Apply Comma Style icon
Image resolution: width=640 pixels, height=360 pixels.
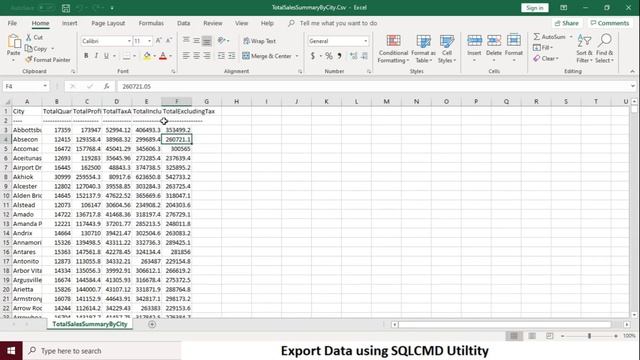coord(339,56)
